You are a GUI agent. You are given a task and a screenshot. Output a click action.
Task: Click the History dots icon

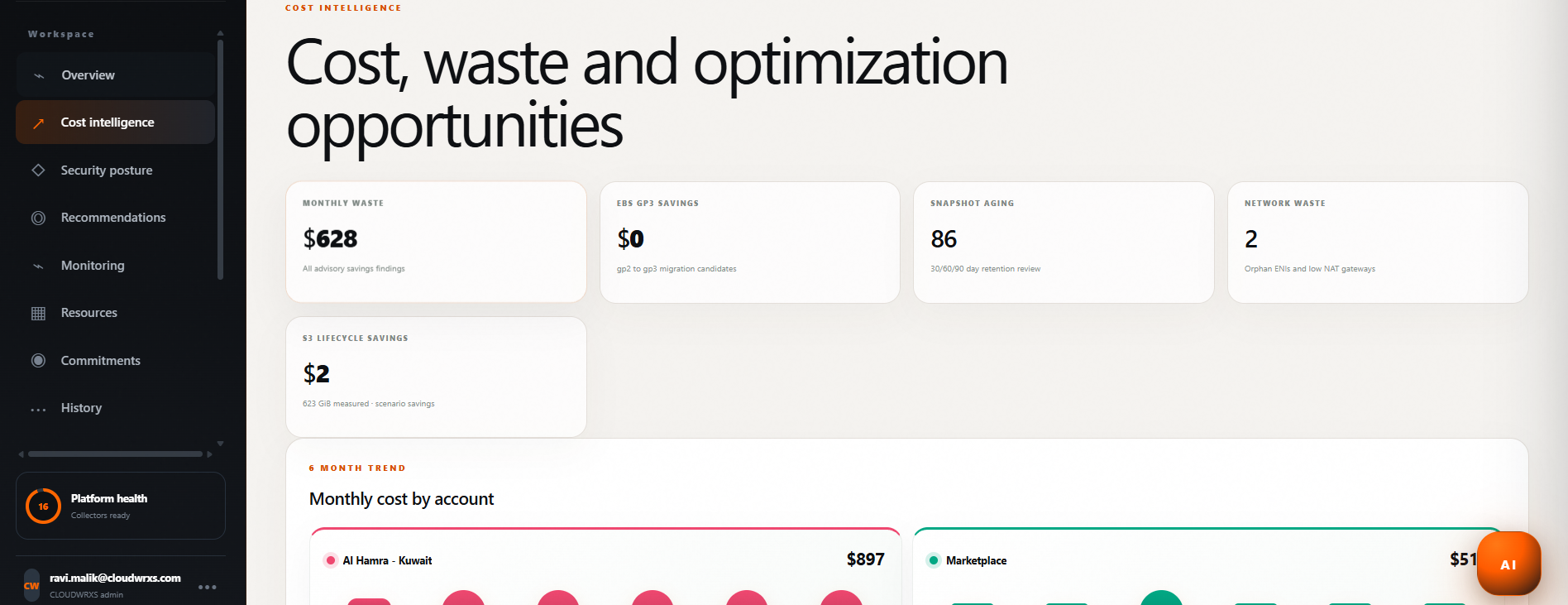click(38, 409)
